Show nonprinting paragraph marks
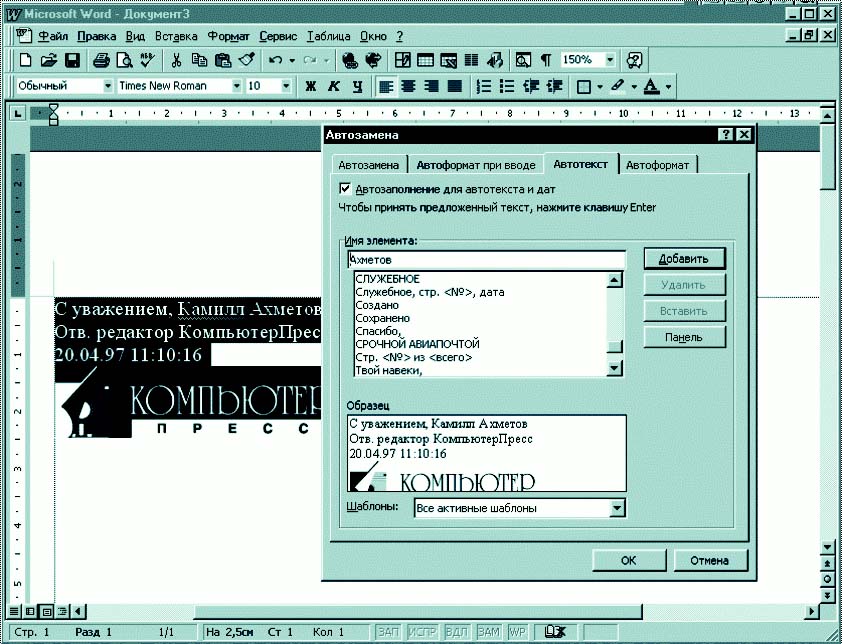The image size is (842, 644). (547, 60)
